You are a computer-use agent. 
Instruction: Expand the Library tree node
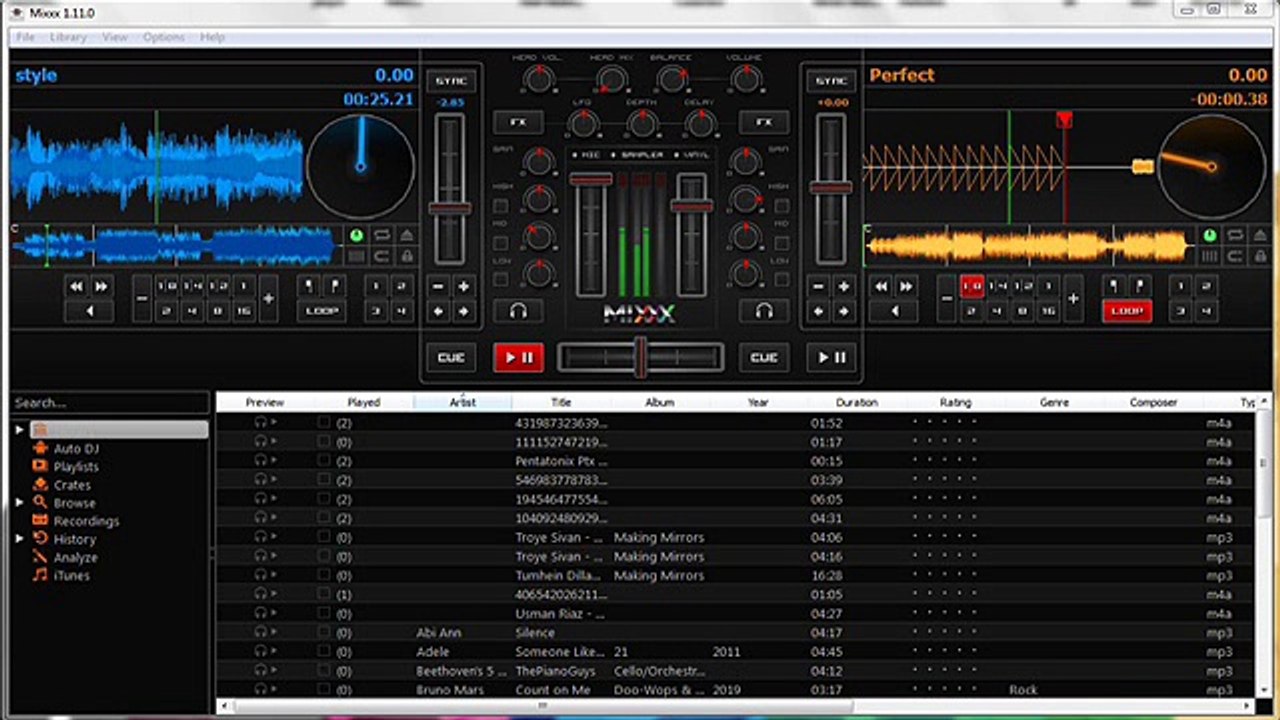click(x=20, y=429)
